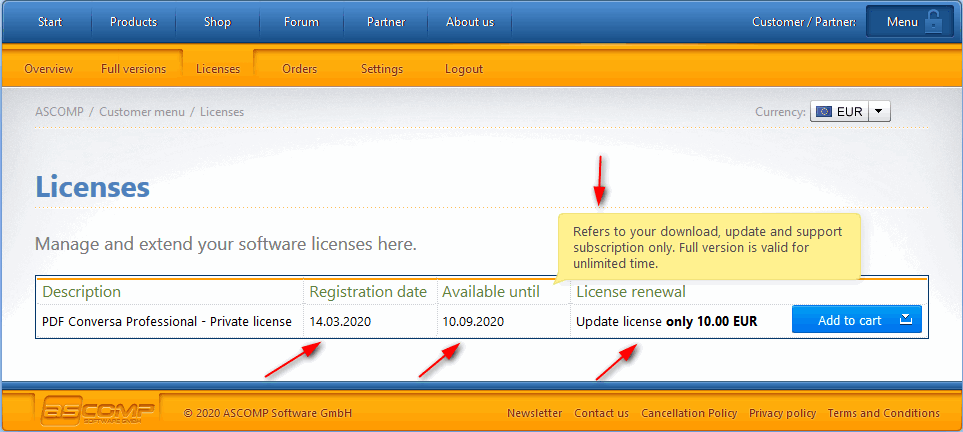963x432 pixels.
Task: Open the Terms and Conditions link
Action: coord(884,413)
